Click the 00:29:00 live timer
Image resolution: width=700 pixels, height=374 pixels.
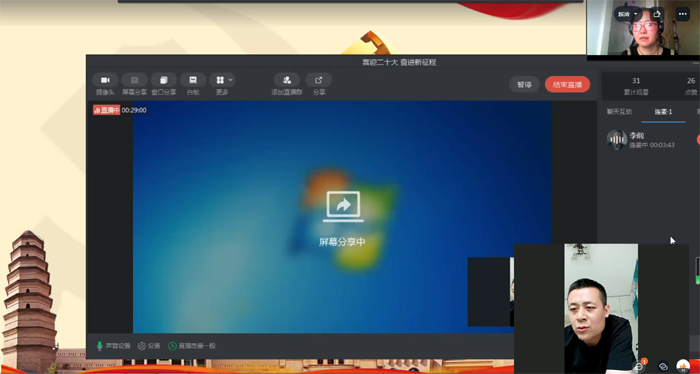(x=134, y=110)
